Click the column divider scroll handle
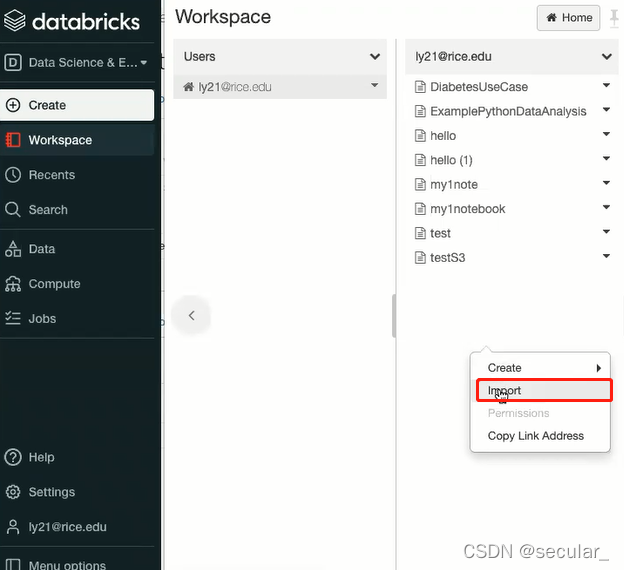This screenshot has height=570, width=624. pos(394,316)
